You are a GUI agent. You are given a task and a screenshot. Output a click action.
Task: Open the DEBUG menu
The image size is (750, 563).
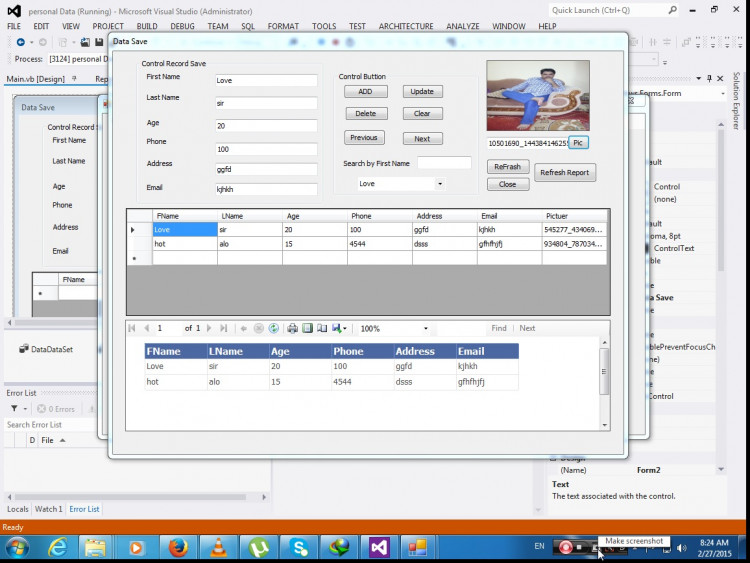point(182,26)
